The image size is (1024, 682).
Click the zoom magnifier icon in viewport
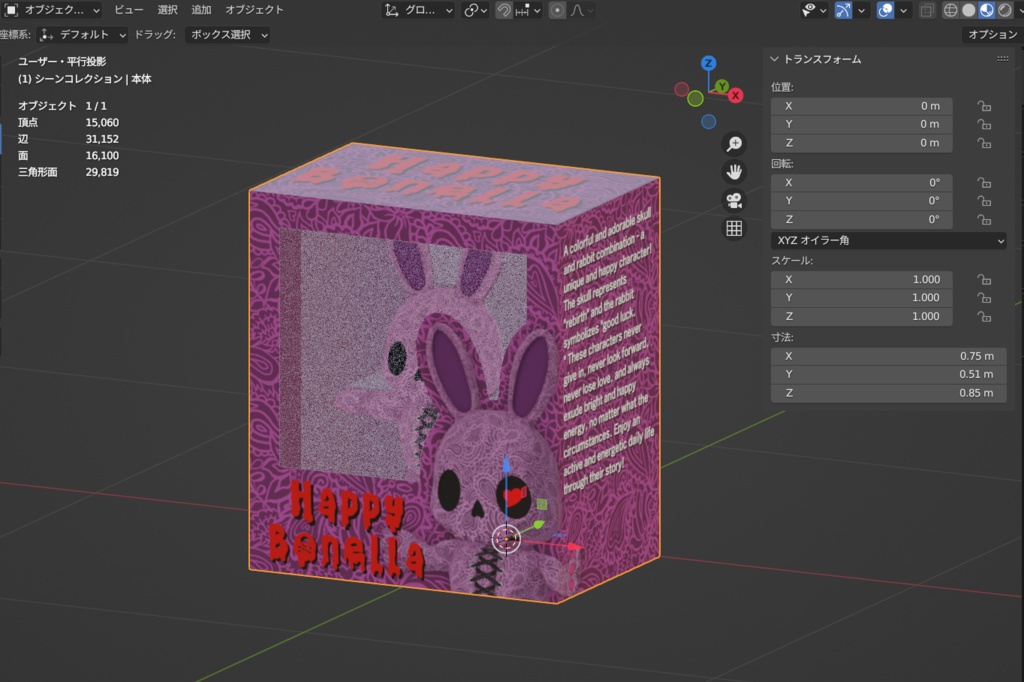pos(734,144)
